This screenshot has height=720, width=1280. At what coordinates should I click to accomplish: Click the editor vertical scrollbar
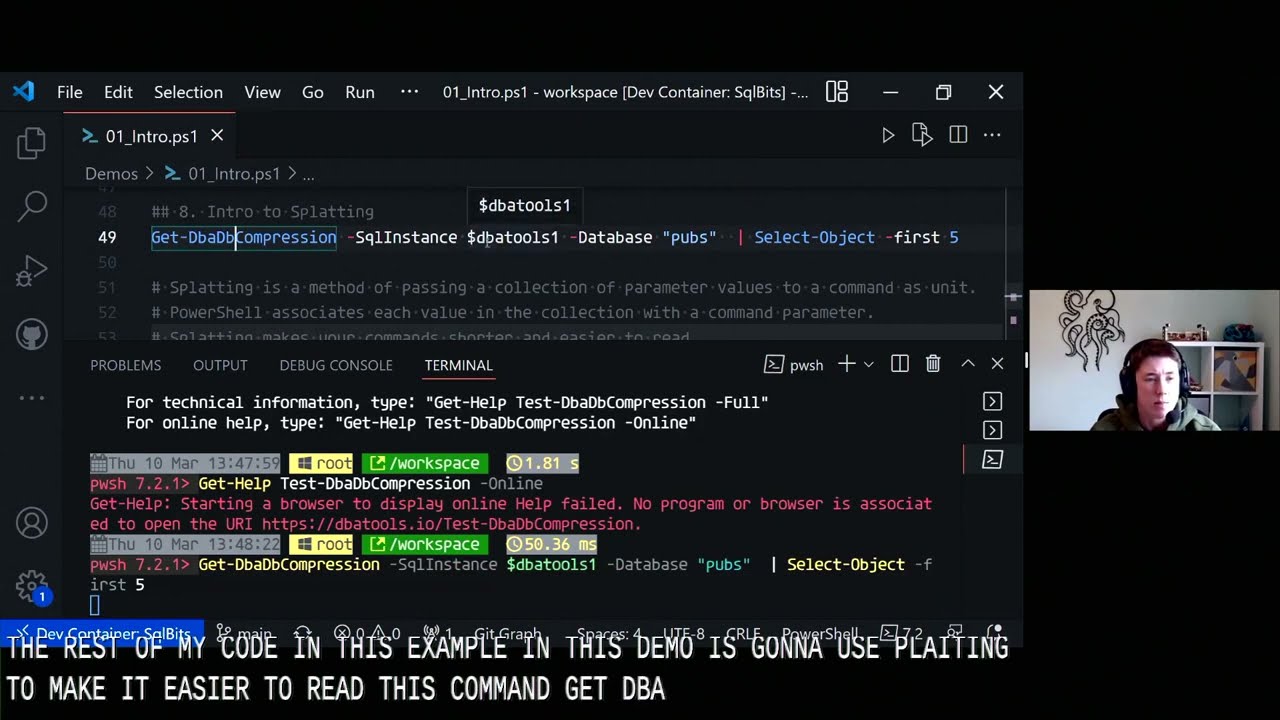(x=1014, y=263)
